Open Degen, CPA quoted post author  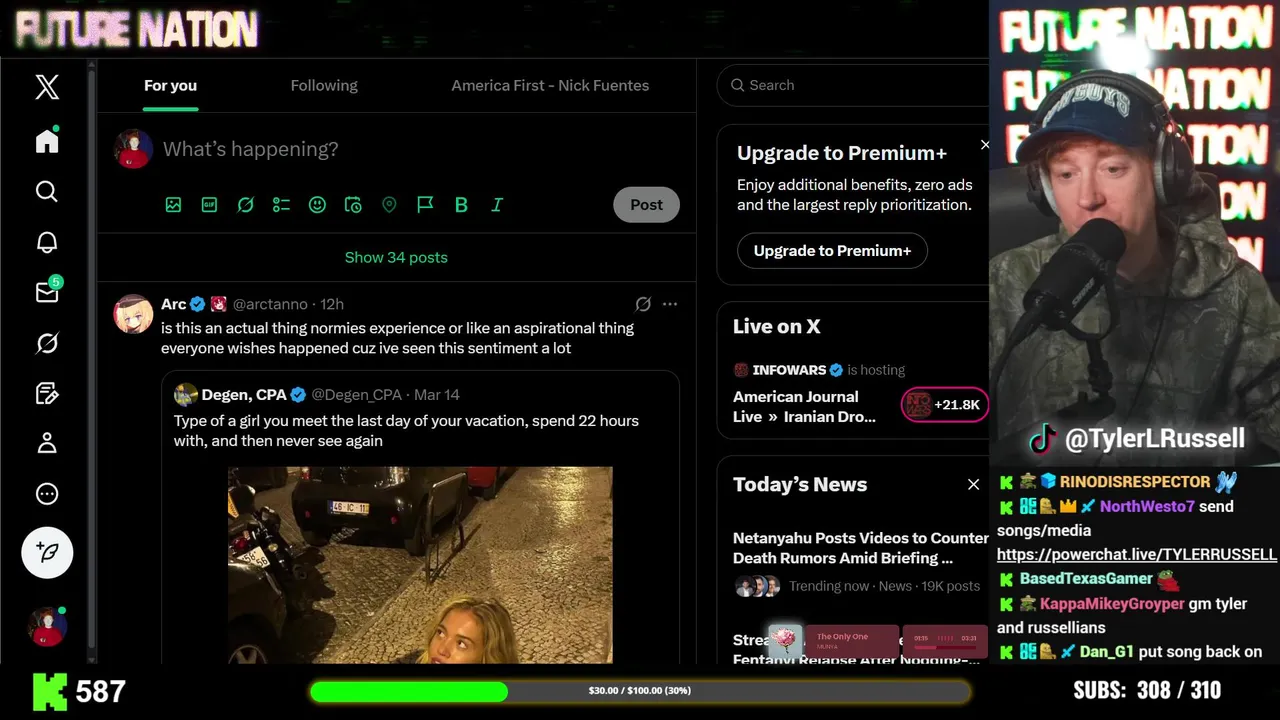pyautogui.click(x=244, y=394)
